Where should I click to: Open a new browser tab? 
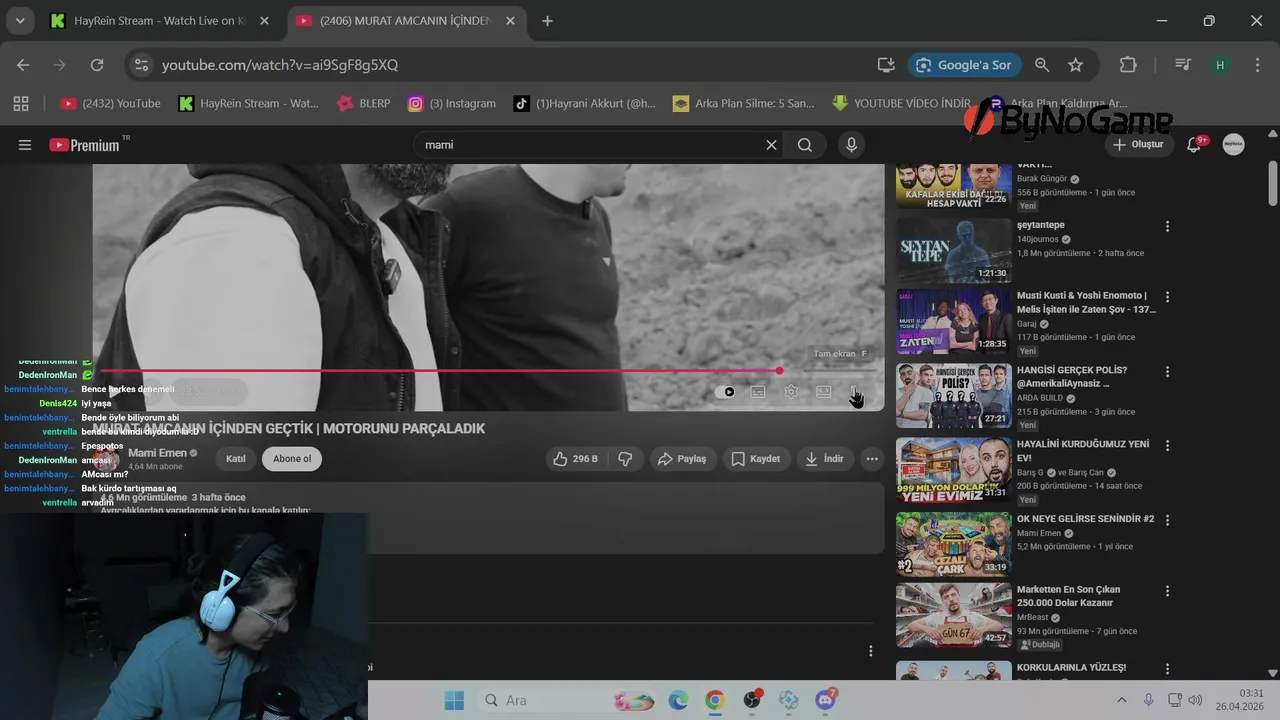547,21
